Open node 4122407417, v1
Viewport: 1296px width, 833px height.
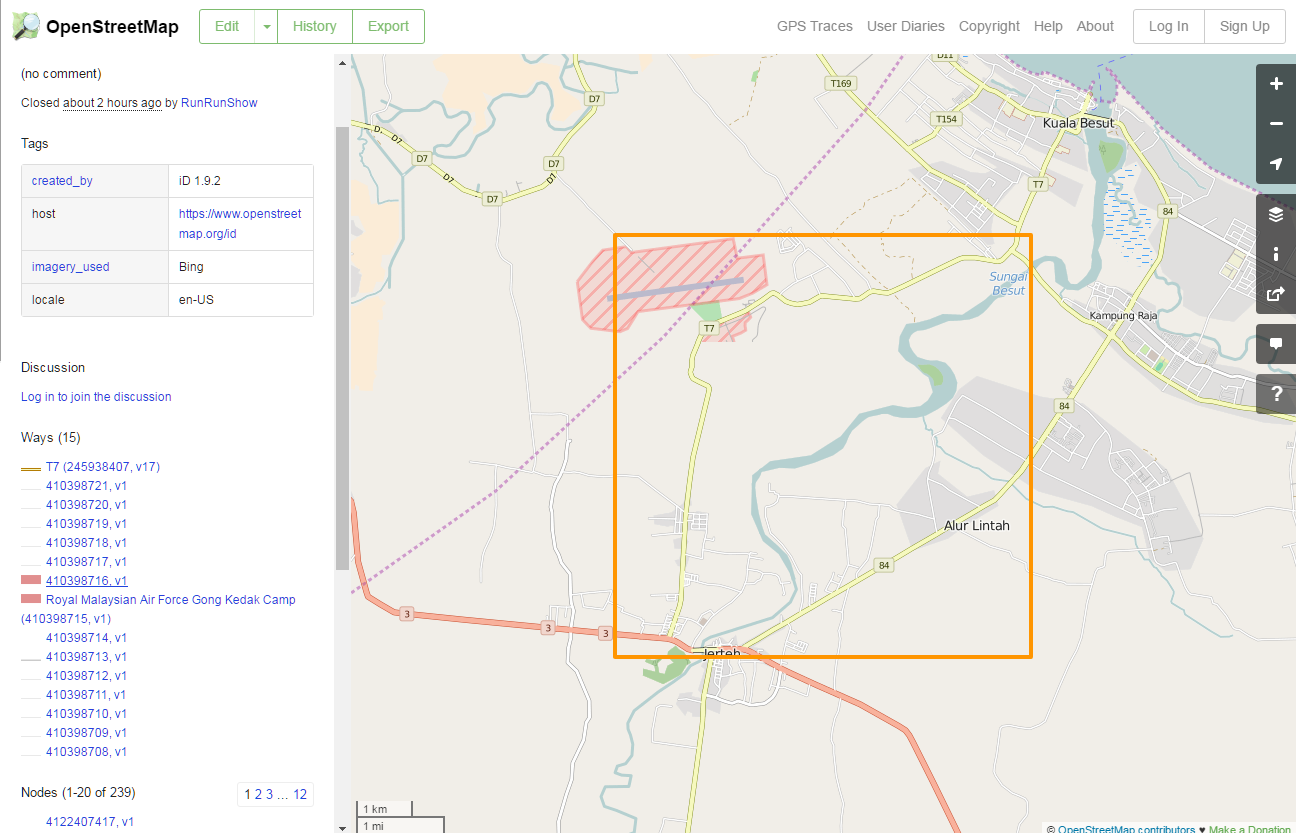90,822
